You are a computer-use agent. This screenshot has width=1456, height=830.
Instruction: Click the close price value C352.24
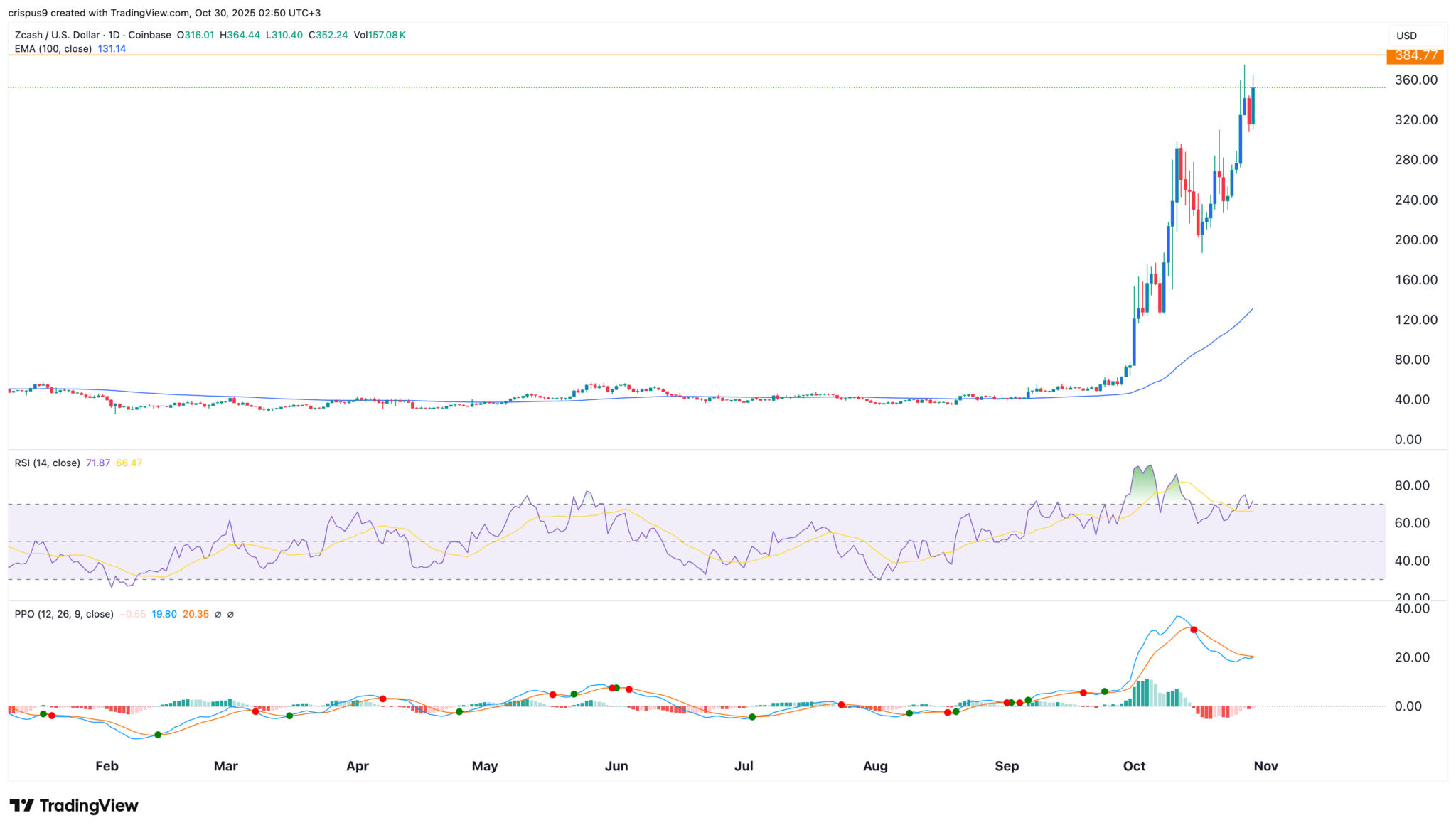click(329, 34)
